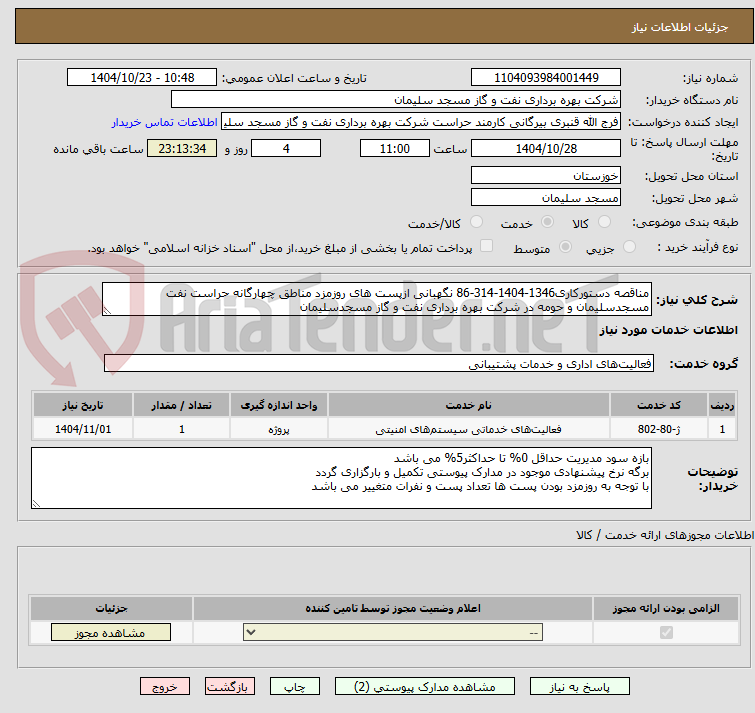Image resolution: width=755 pixels, height=713 pixels.
Task: Click the service code cell 'ژ-80-802'
Action: click(658, 429)
